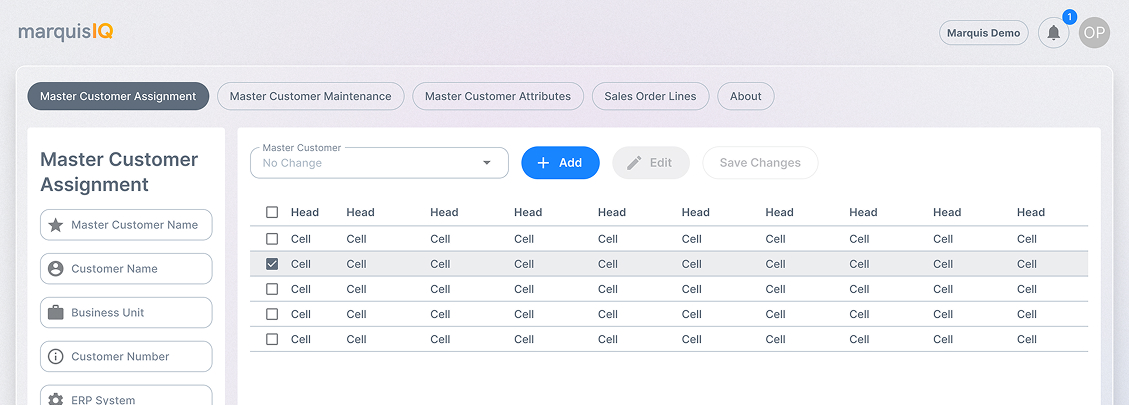Screen dimensions: 1129x405
Task: Check the fifth table row checkbox
Action: tap(271, 339)
